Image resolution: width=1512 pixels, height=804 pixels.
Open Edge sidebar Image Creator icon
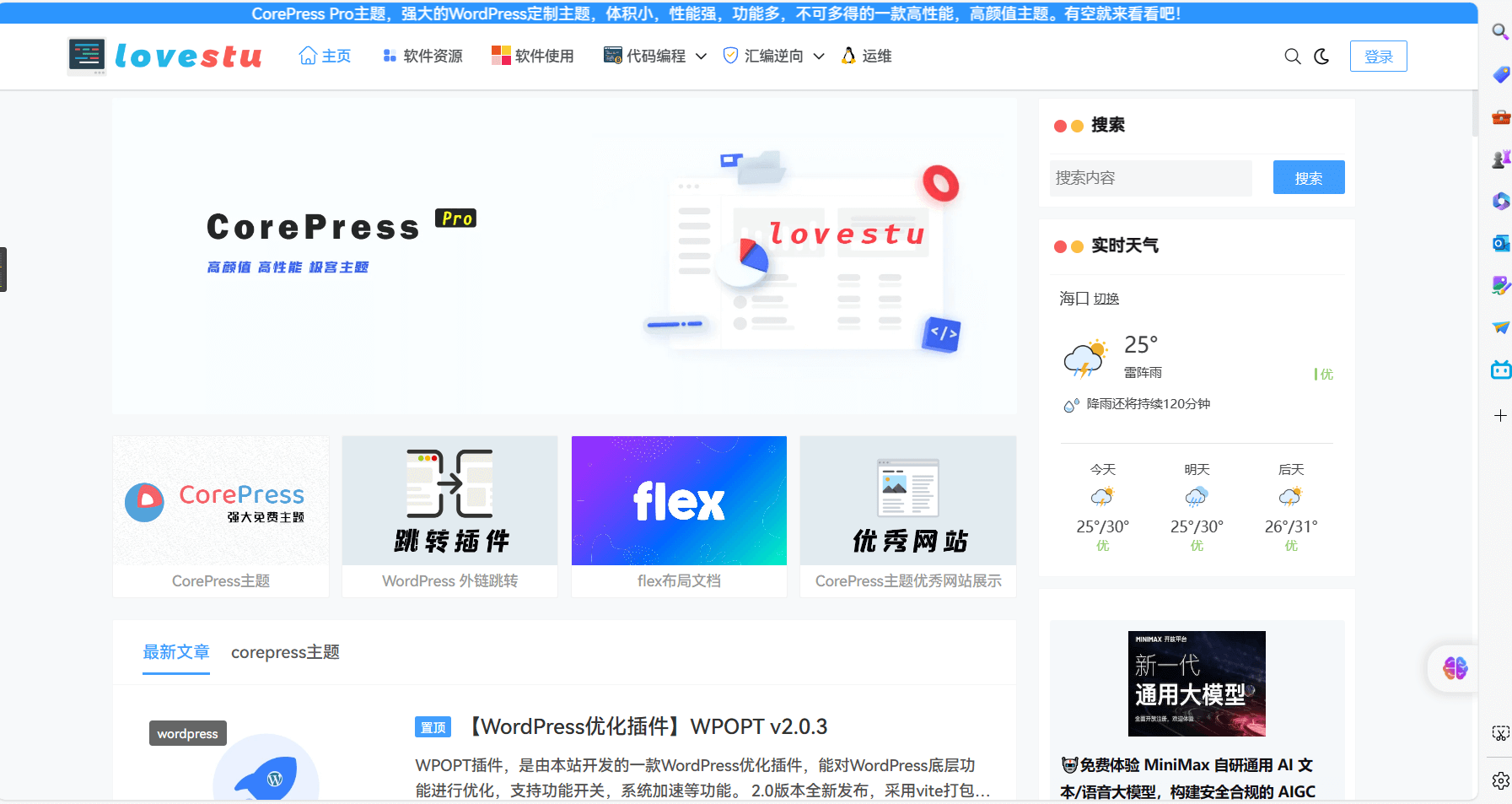(x=1500, y=285)
